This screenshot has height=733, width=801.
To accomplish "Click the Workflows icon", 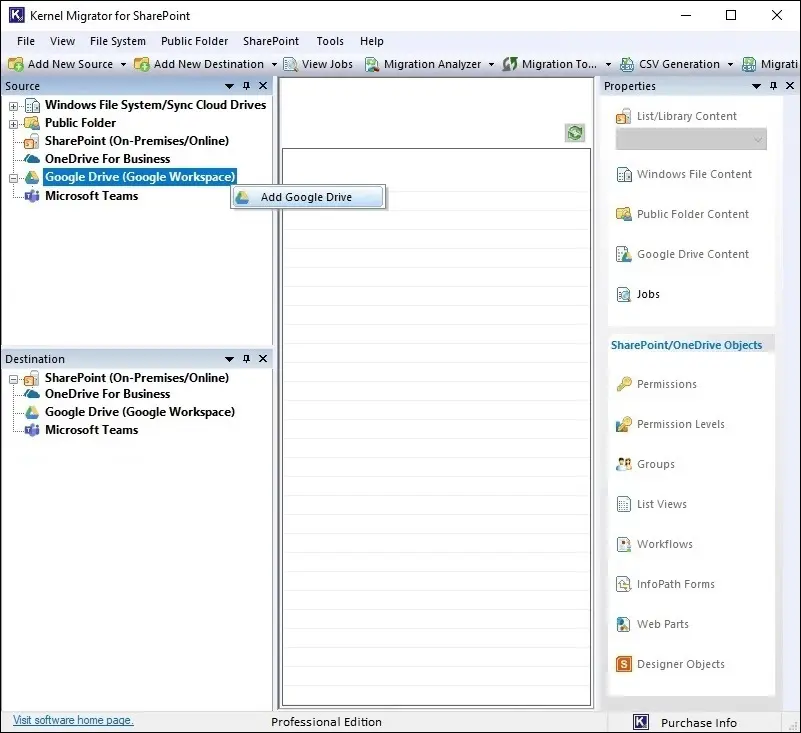I will pyautogui.click(x=624, y=545).
